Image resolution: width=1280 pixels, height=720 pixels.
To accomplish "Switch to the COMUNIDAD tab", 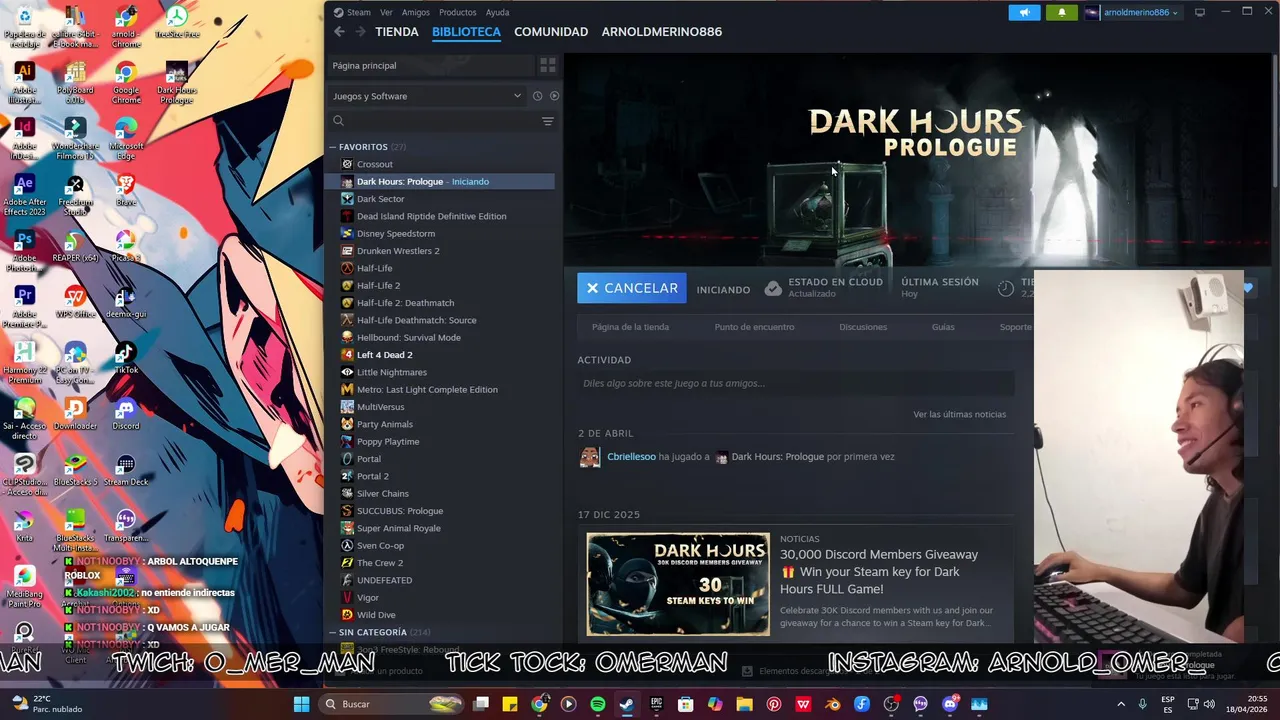I will (551, 32).
